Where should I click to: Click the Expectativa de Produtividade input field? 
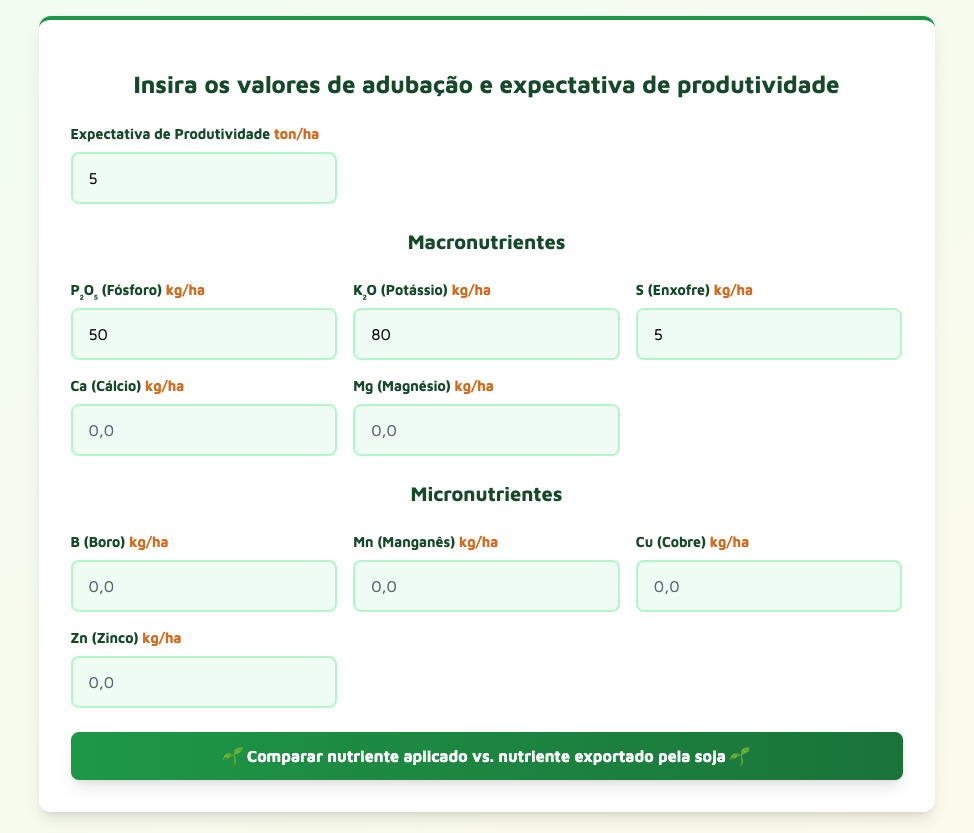click(x=204, y=178)
